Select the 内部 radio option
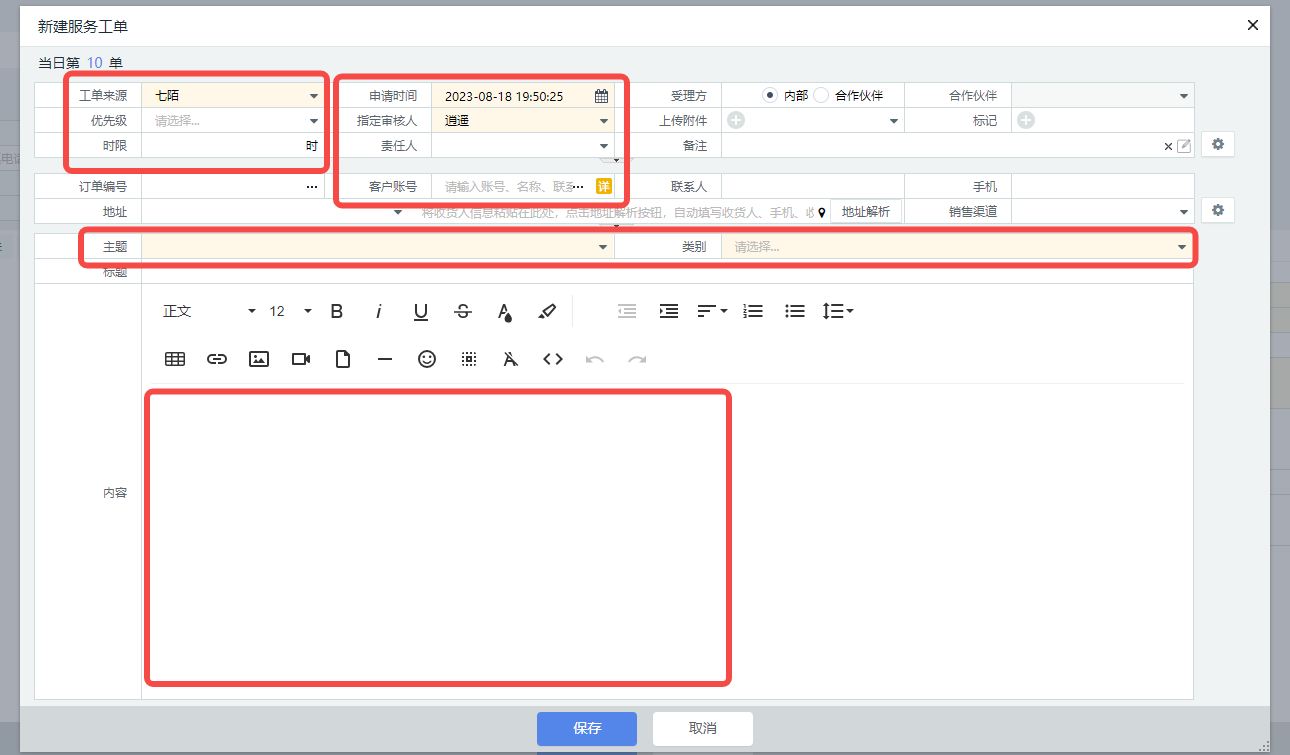 click(x=770, y=96)
